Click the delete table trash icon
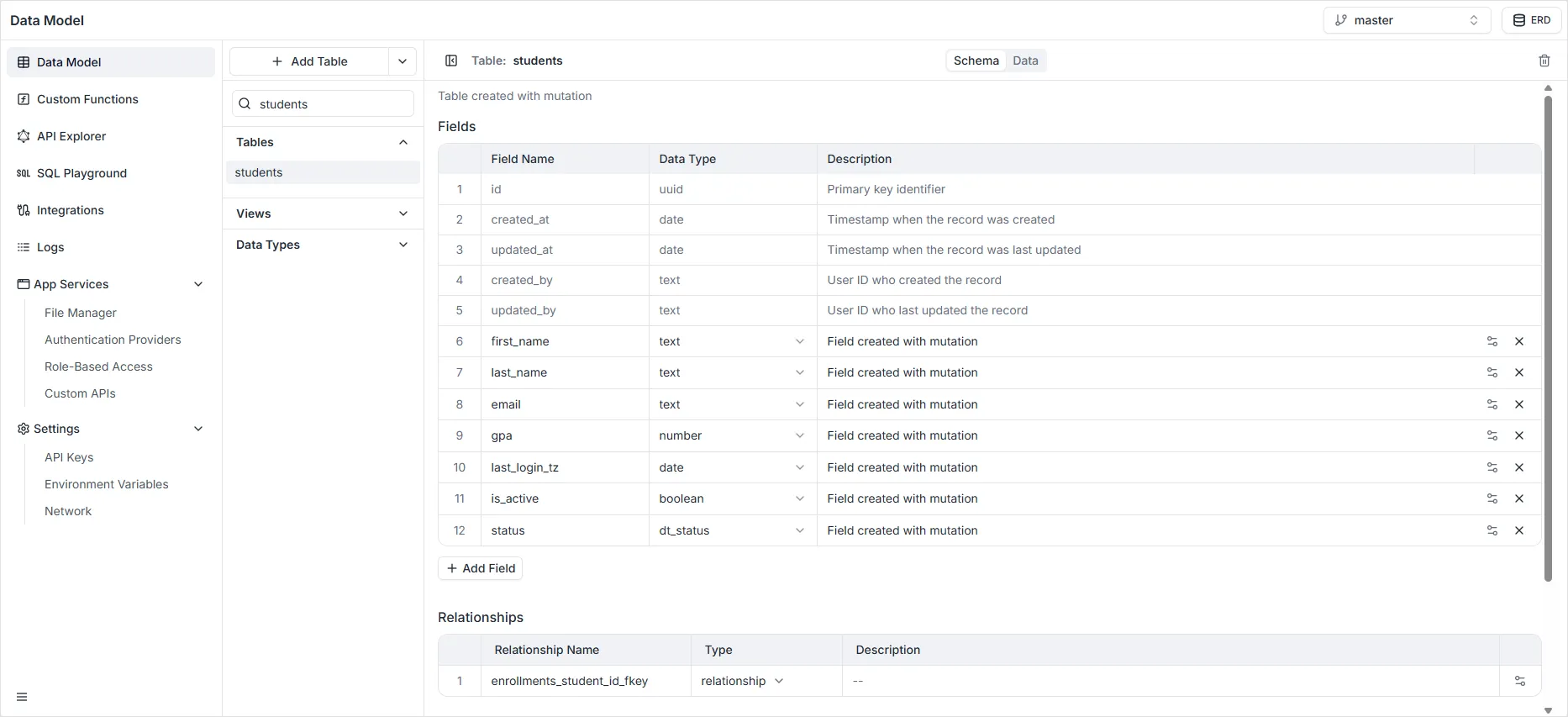The image size is (1568, 717). click(1544, 61)
